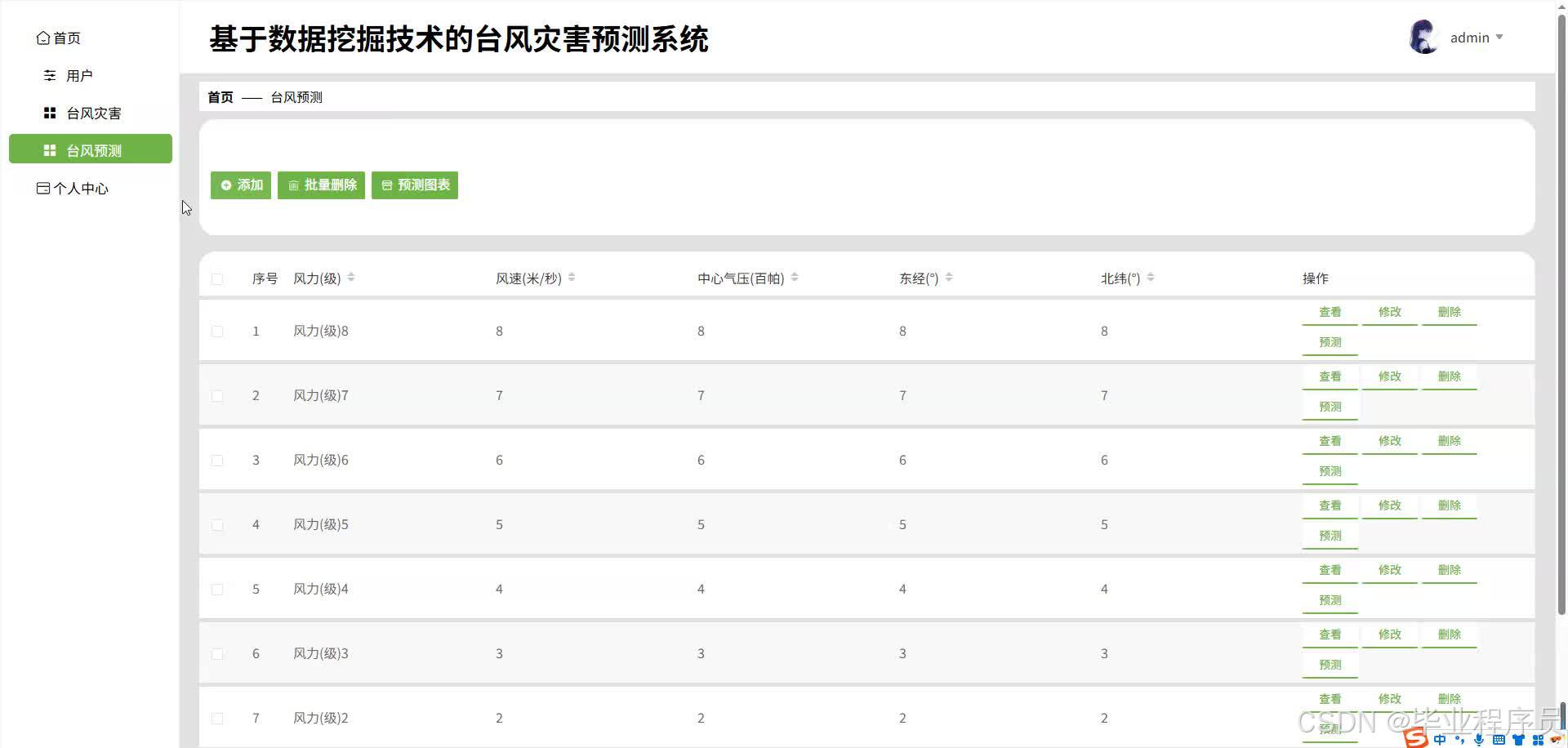Click 预测 for the 风力(级)3 row
This screenshot has width=1568, height=748.
(x=1330, y=665)
